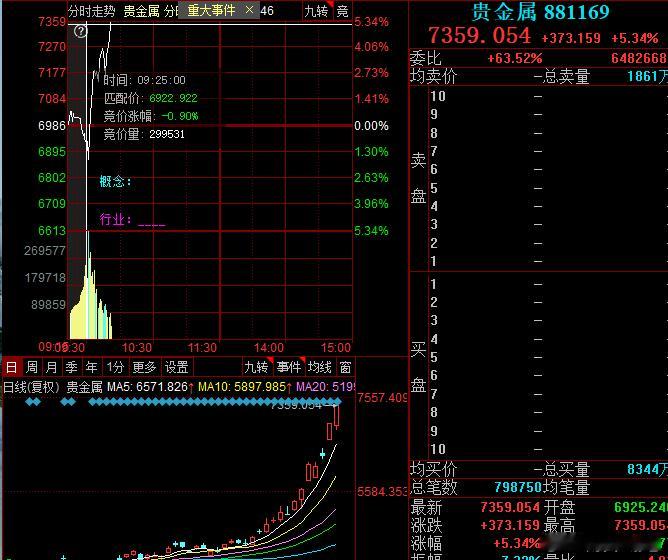
Task: Click the 贵金属 881169 title
Action: click(x=541, y=12)
